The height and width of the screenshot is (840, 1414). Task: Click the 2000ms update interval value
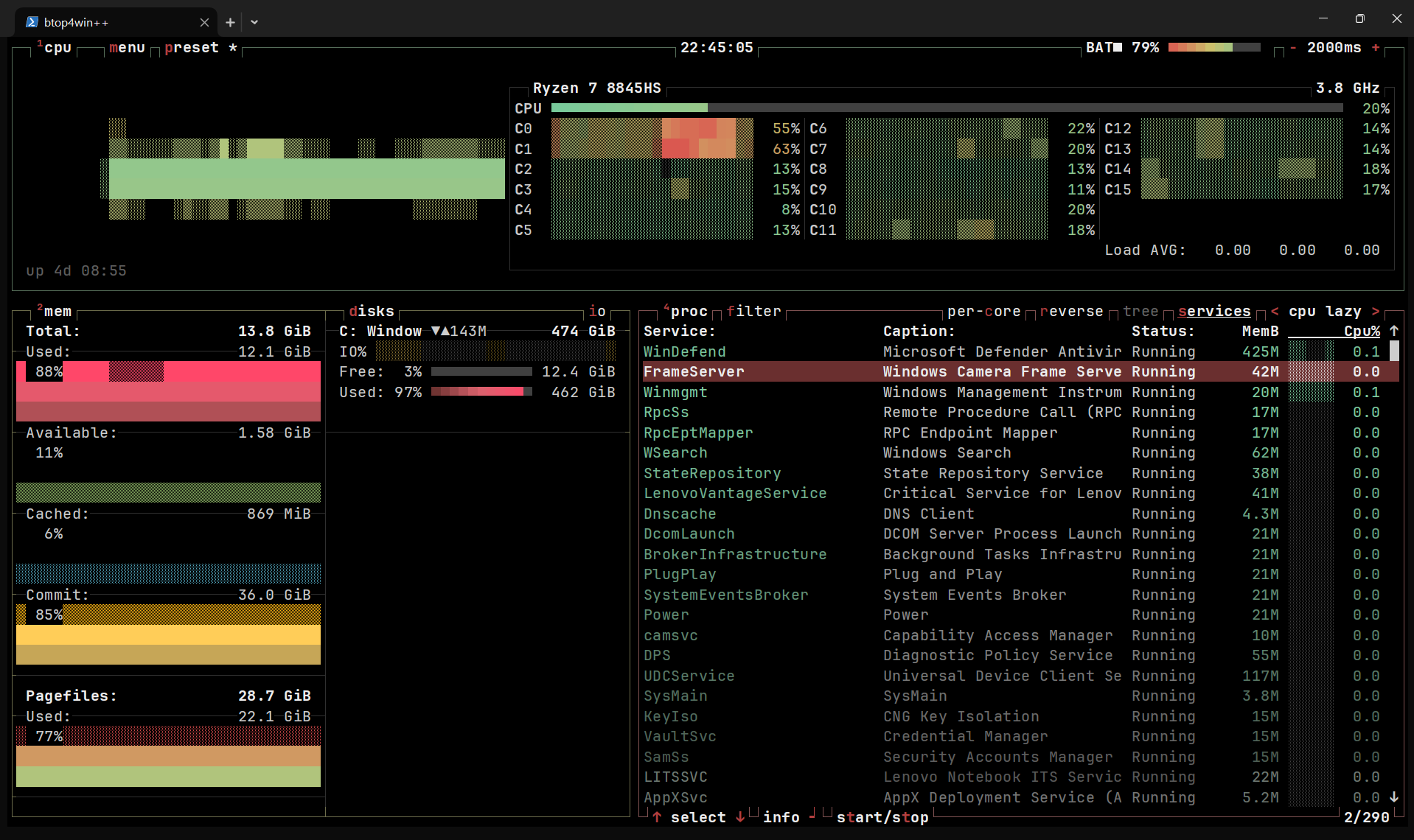(x=1334, y=47)
